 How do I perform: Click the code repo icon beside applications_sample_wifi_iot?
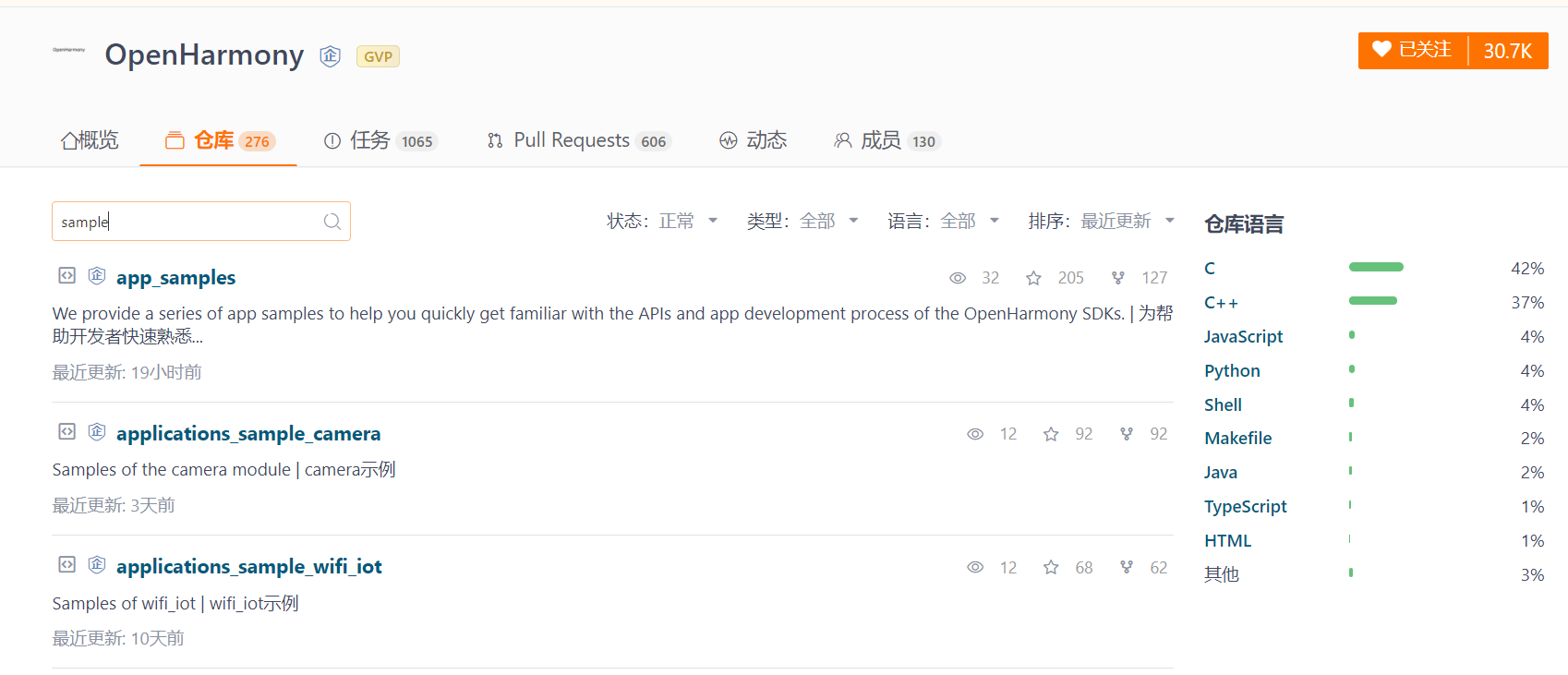click(x=66, y=564)
